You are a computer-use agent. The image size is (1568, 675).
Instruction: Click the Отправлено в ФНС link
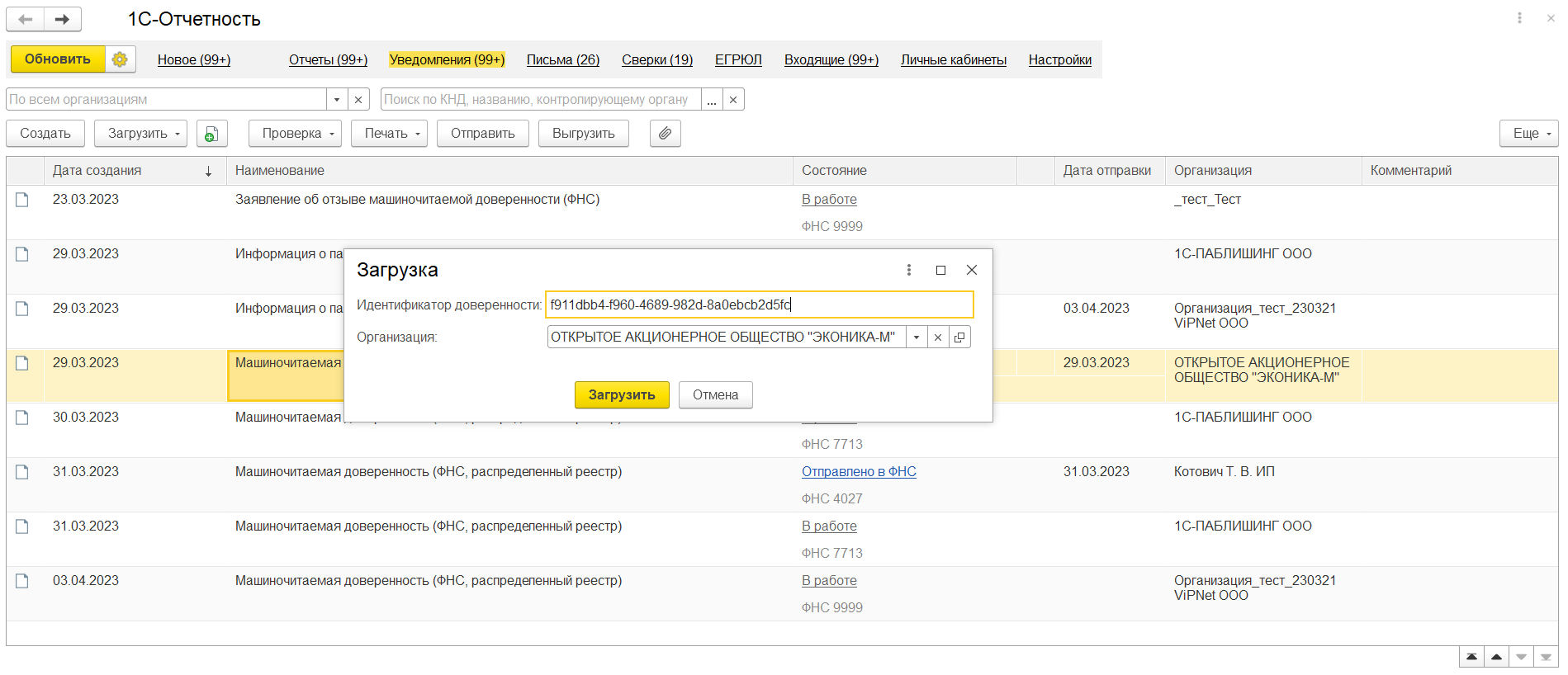click(x=859, y=472)
